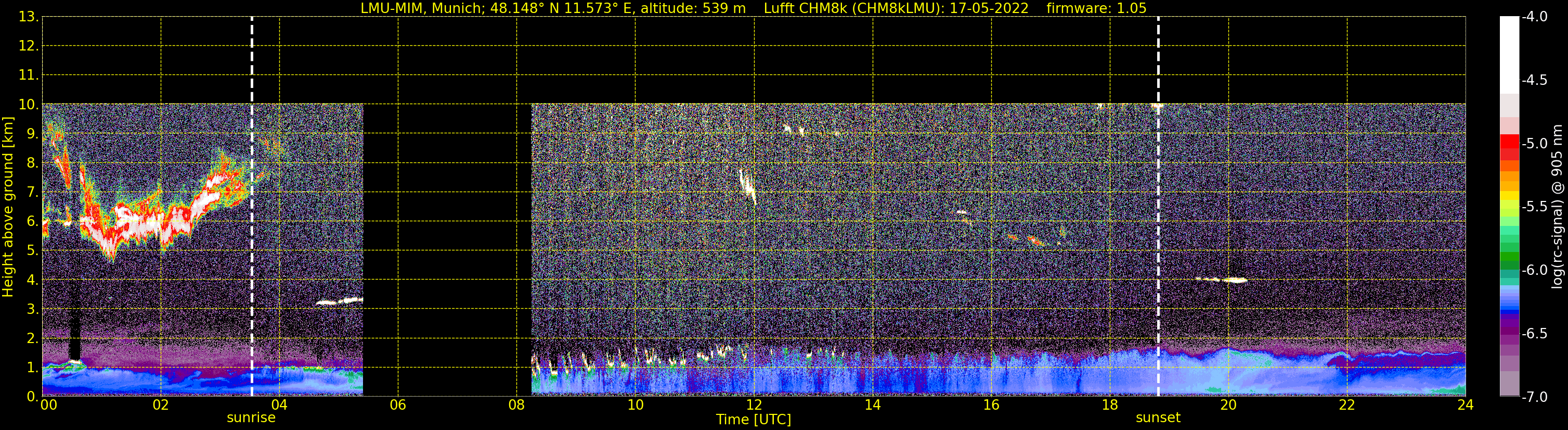Click the height tick label '7.' on the y-axis
The height and width of the screenshot is (430, 1568).
click(x=32, y=193)
